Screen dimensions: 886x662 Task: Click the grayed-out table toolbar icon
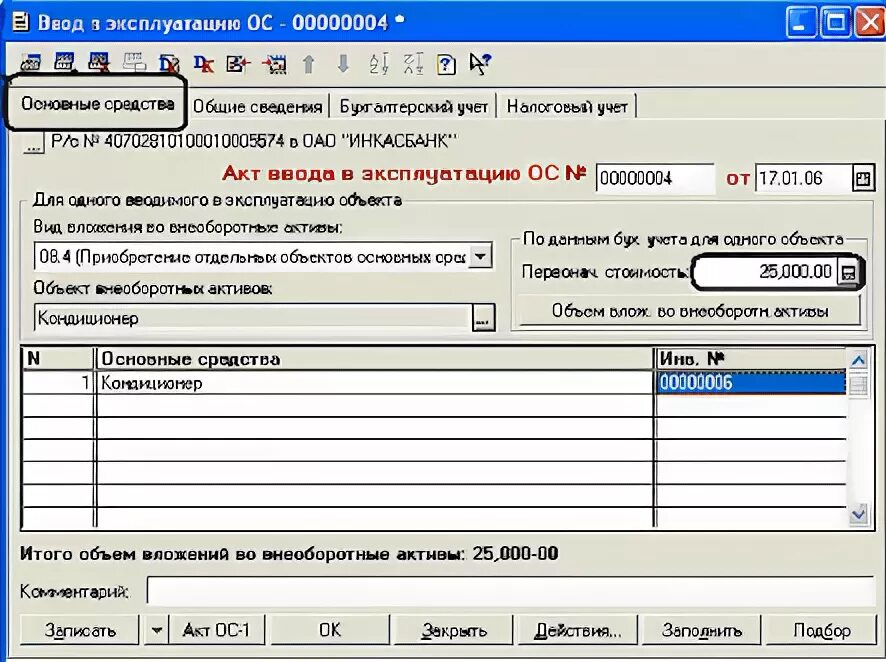click(134, 63)
